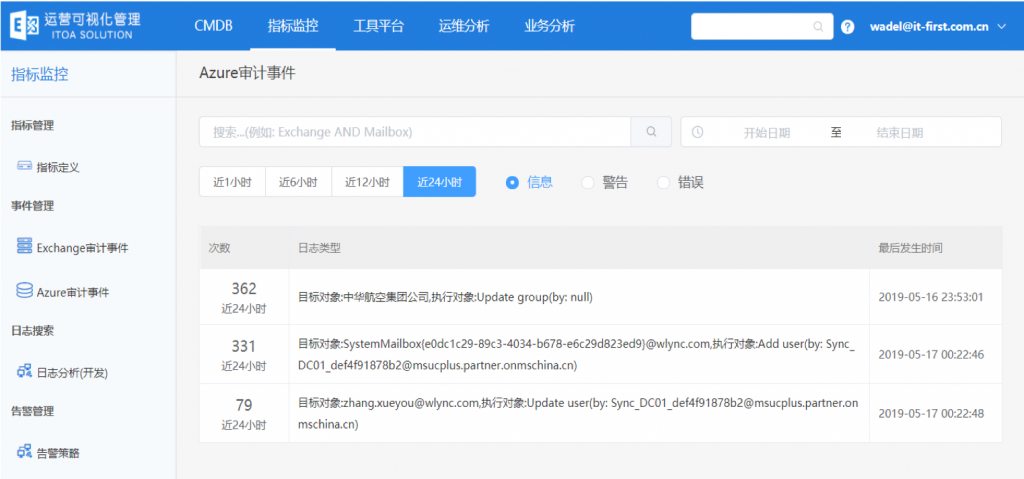Image resolution: width=1024 pixels, height=479 pixels.
Task: Switch to 指标监控 tab
Action: point(293,26)
